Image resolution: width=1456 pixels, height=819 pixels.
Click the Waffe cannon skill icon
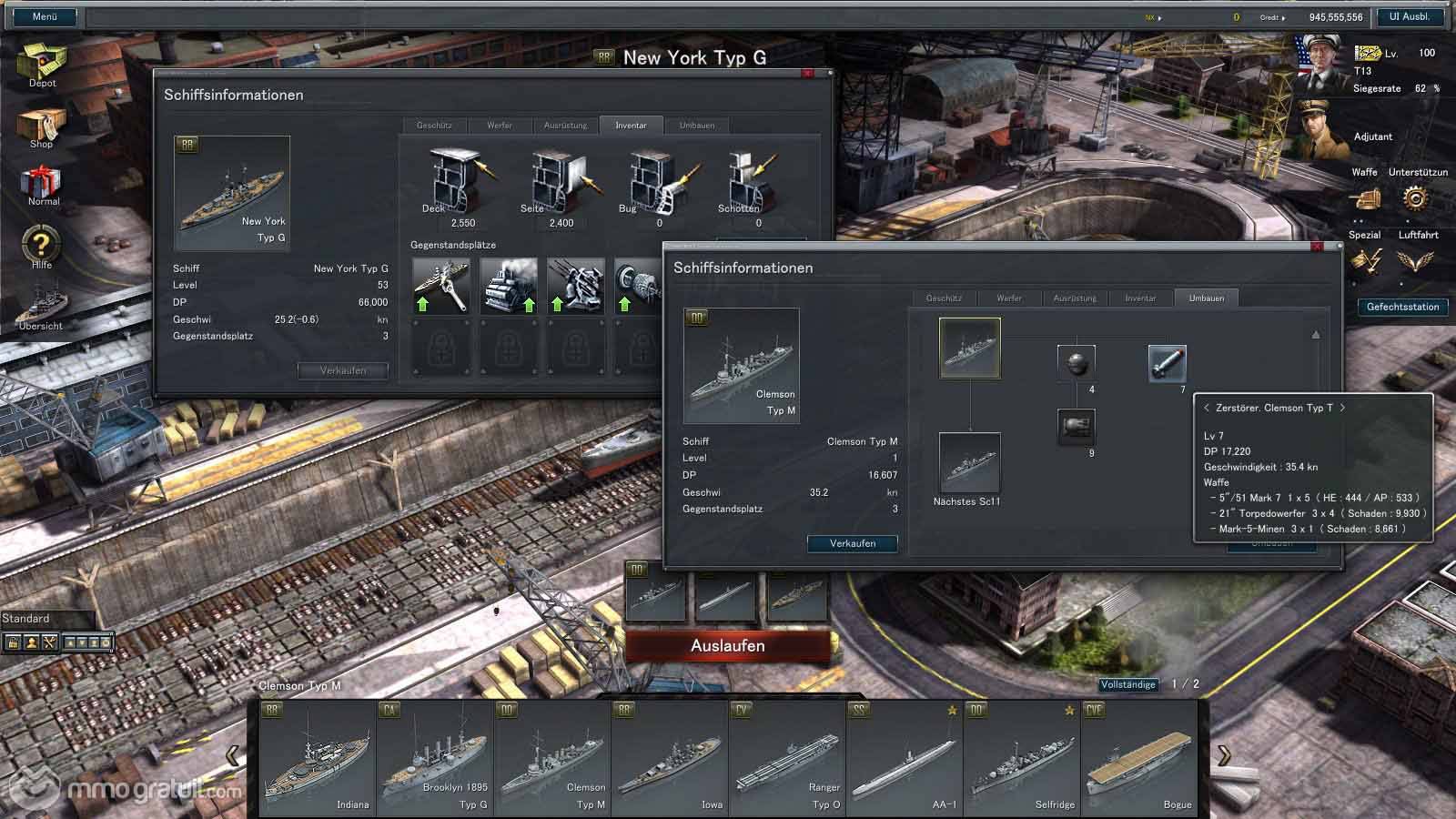tap(1364, 199)
